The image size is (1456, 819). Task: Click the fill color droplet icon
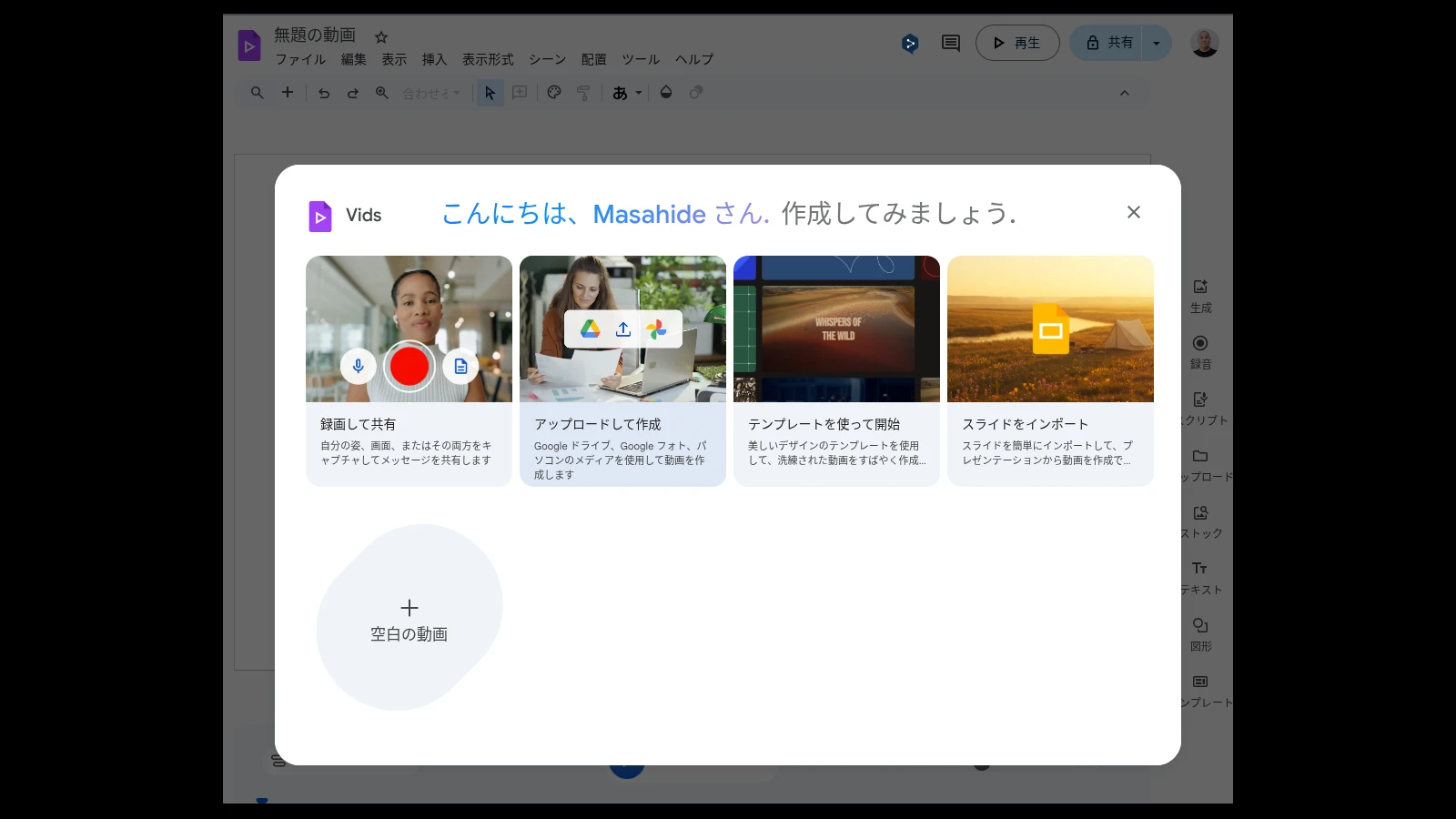coord(666,93)
